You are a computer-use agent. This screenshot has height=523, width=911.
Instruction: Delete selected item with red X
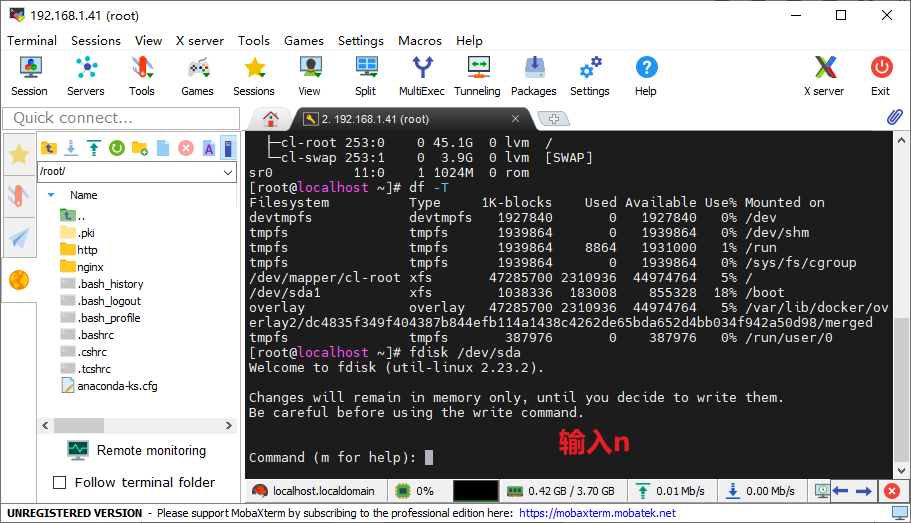click(x=186, y=148)
